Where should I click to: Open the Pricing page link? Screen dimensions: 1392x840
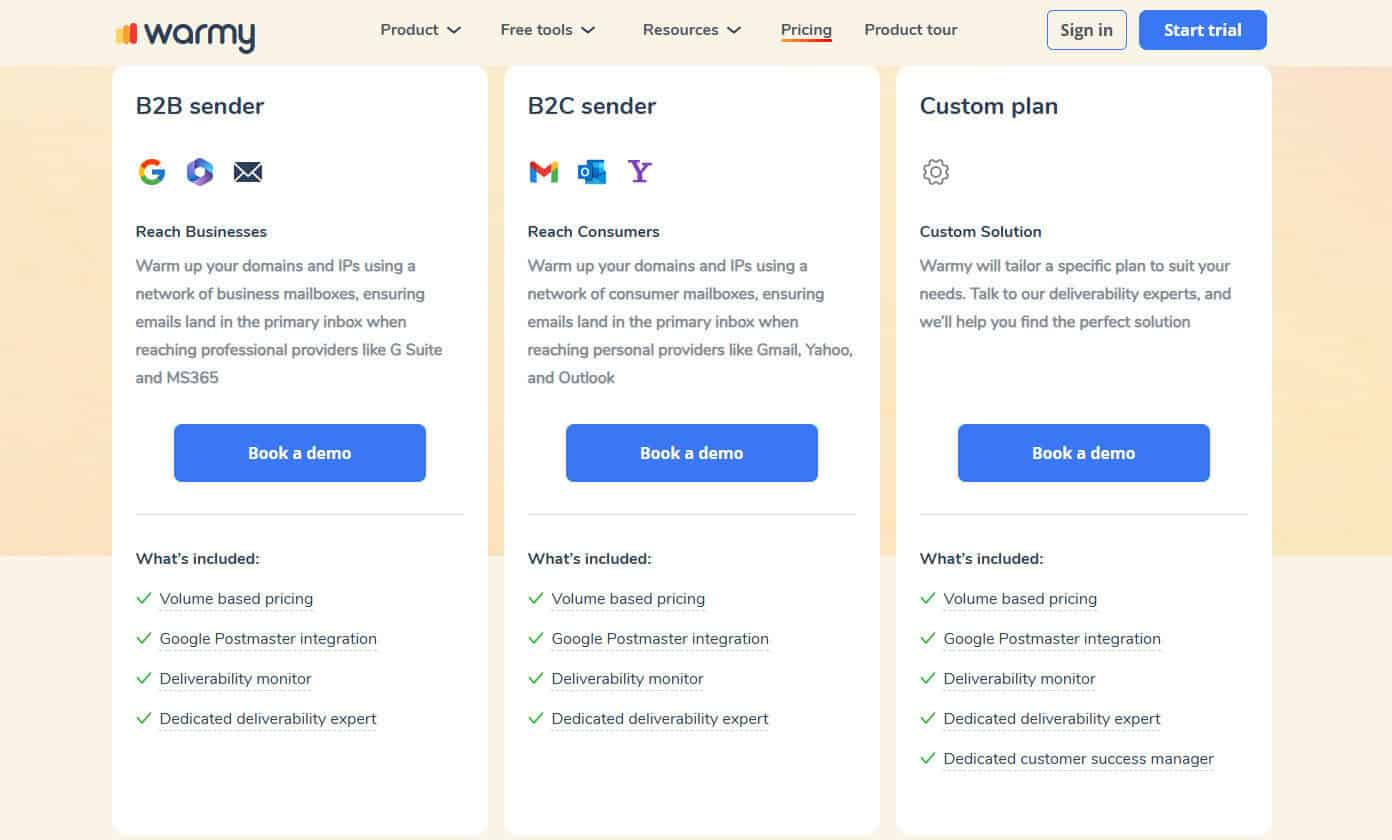click(x=806, y=30)
